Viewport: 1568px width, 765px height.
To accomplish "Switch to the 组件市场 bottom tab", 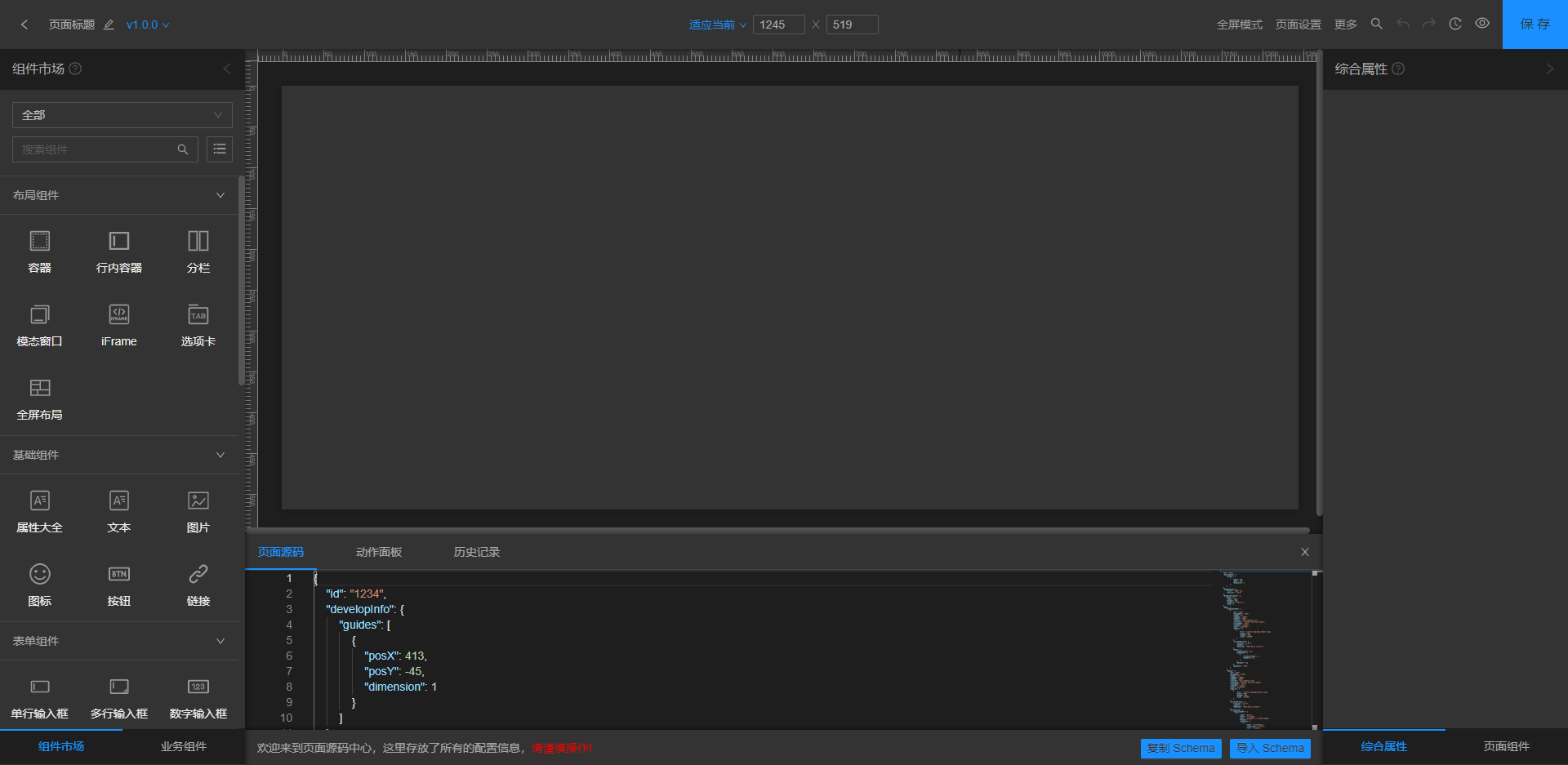I will [61, 746].
